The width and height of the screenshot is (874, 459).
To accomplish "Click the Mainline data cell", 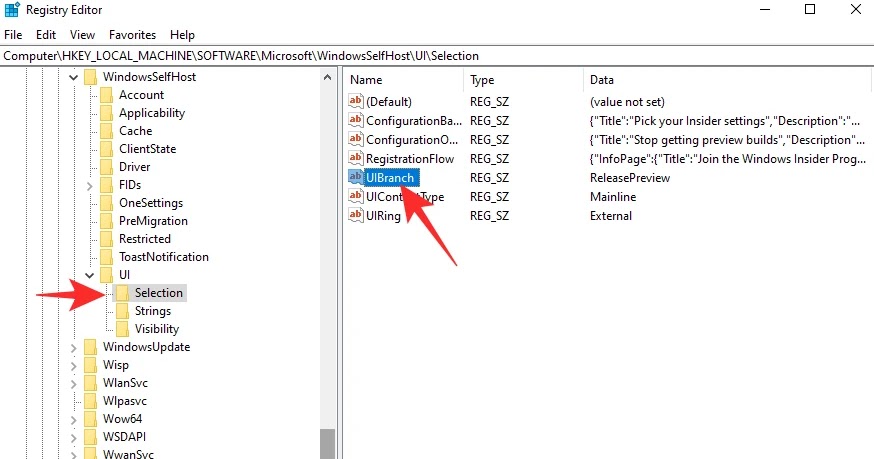I will (613, 197).
